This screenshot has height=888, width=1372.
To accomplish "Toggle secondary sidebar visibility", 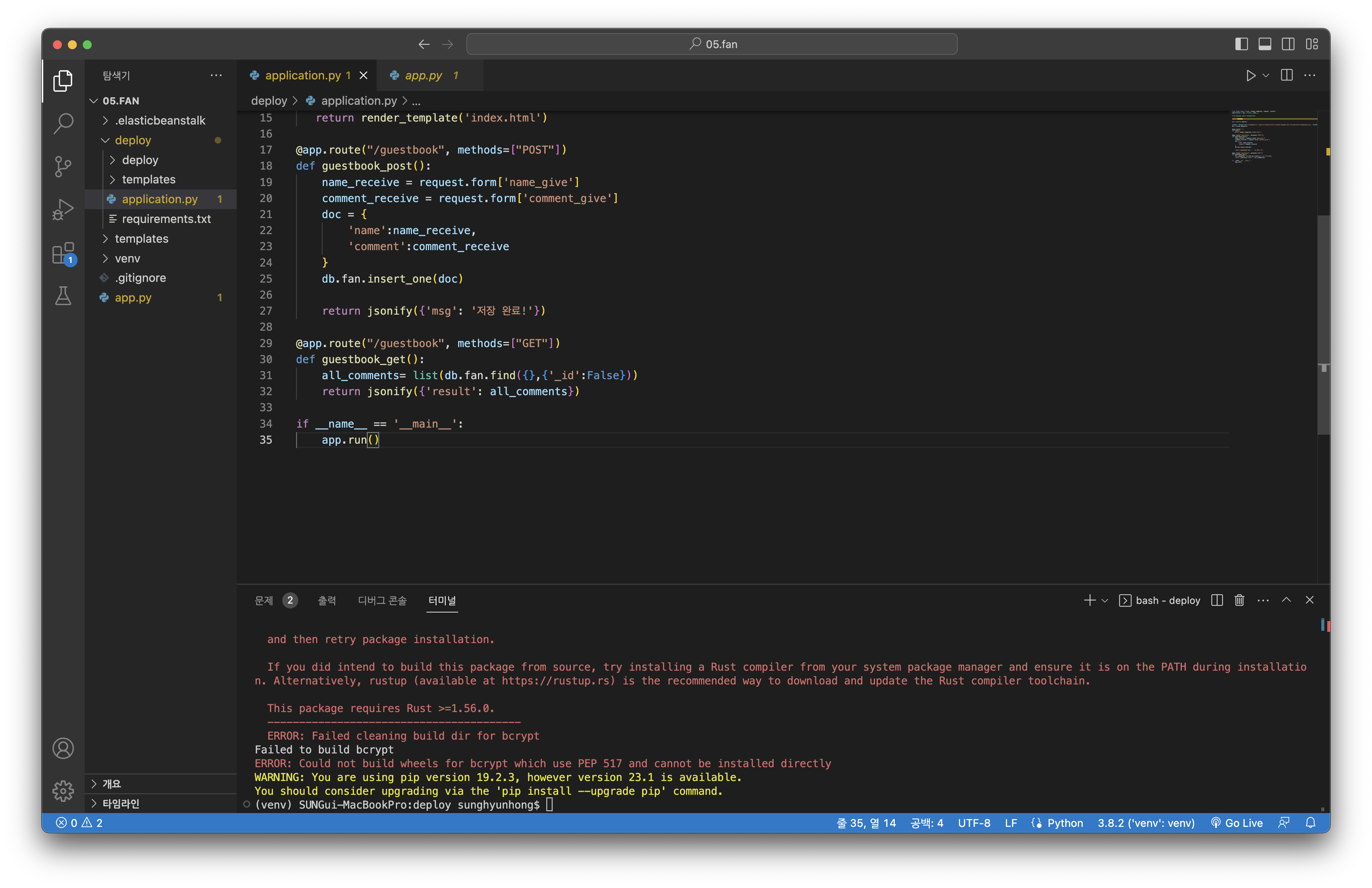I will [1288, 44].
